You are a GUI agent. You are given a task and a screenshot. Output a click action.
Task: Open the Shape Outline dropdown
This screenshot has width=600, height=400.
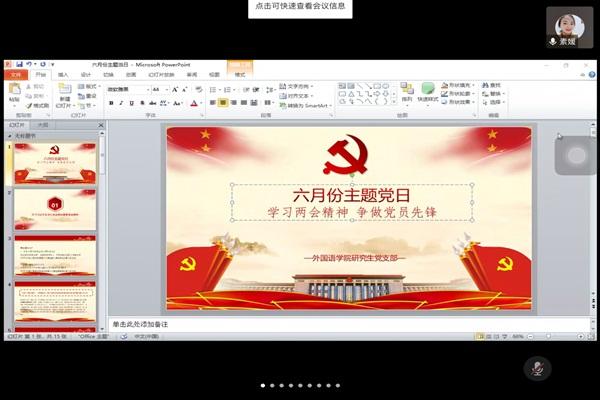point(458,93)
